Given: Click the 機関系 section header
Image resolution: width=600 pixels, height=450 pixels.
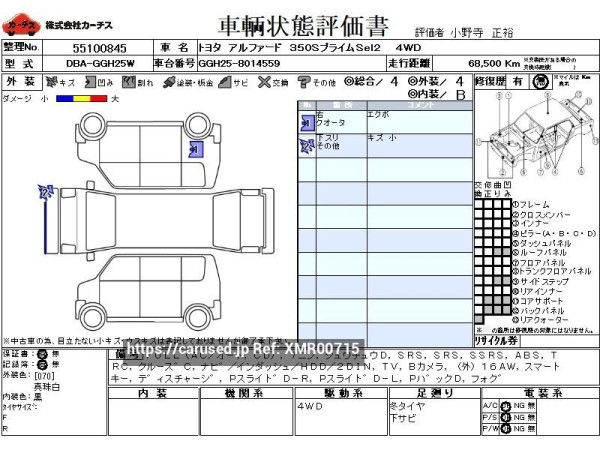Looking at the screenshot, I should coord(244,393).
